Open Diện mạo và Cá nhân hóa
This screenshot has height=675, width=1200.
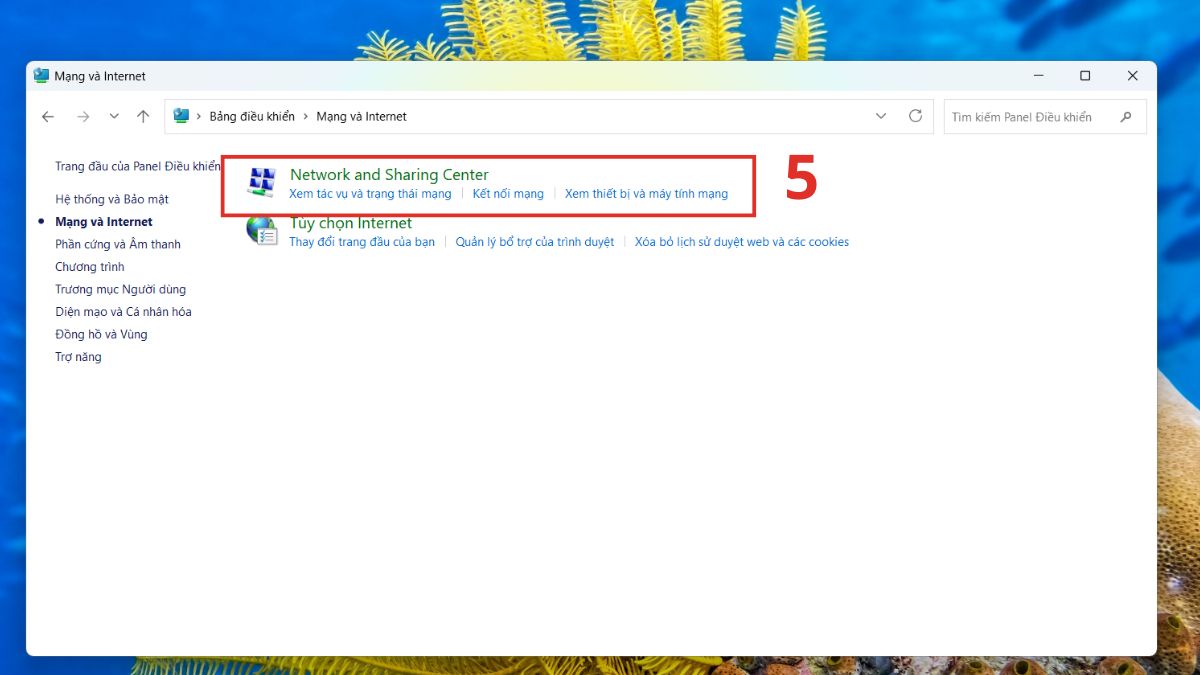coord(123,312)
